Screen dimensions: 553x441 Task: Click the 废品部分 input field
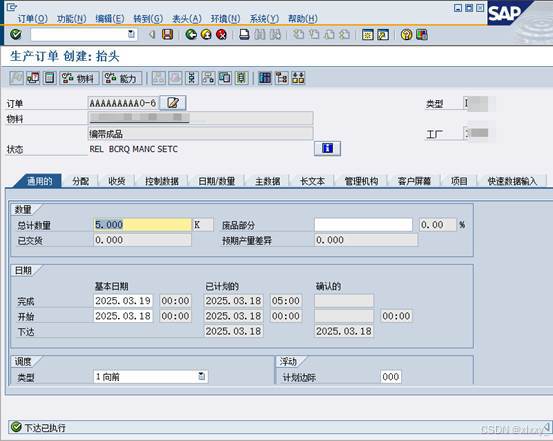pos(363,225)
